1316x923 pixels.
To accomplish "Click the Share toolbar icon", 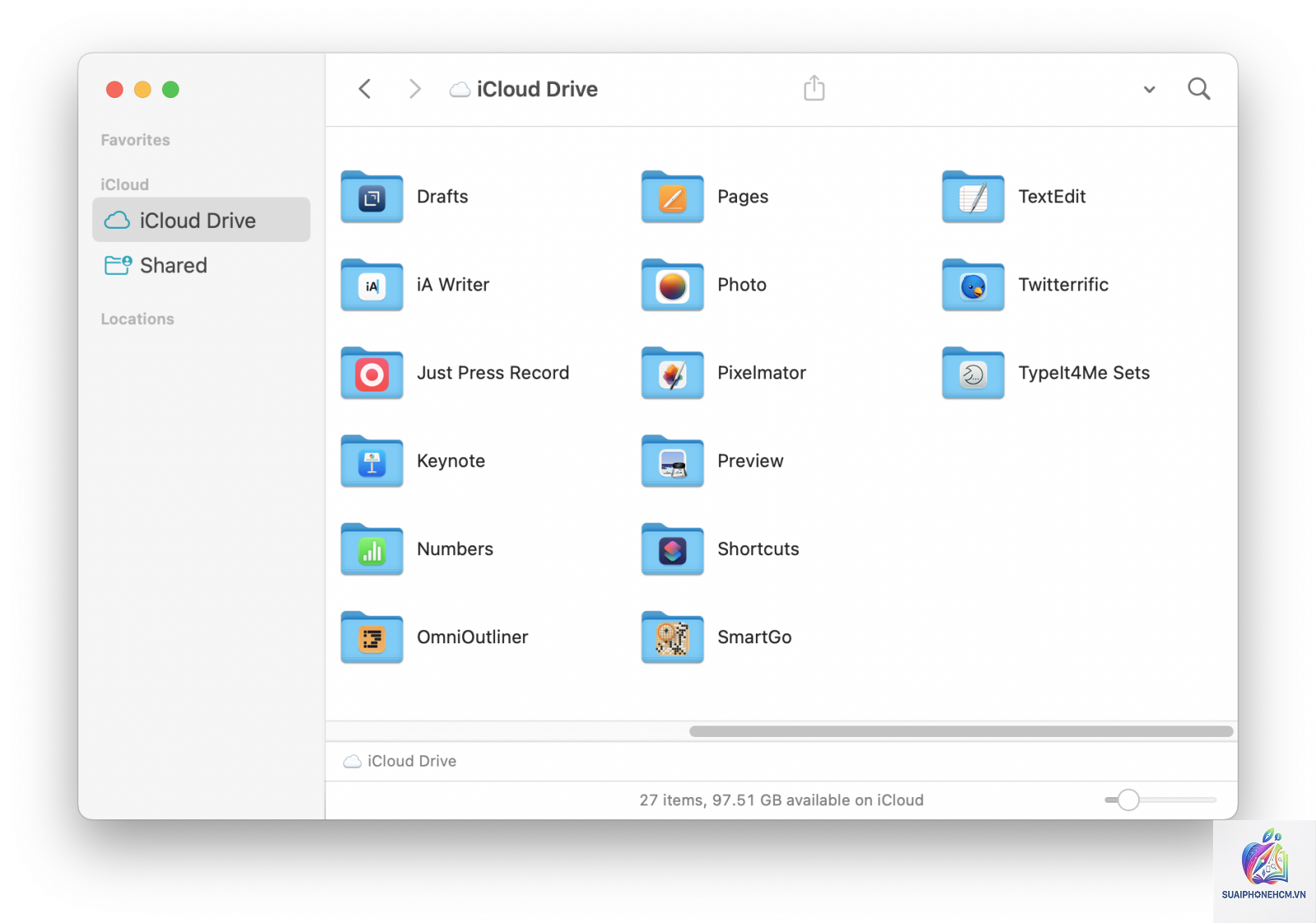I will point(814,88).
